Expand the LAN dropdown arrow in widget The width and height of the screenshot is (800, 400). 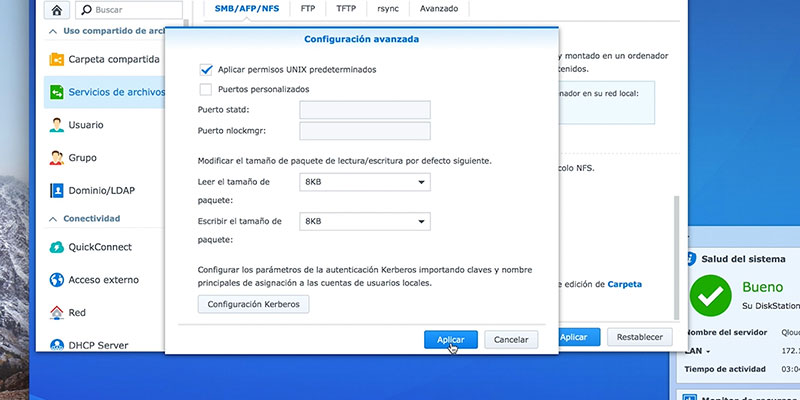(x=707, y=352)
